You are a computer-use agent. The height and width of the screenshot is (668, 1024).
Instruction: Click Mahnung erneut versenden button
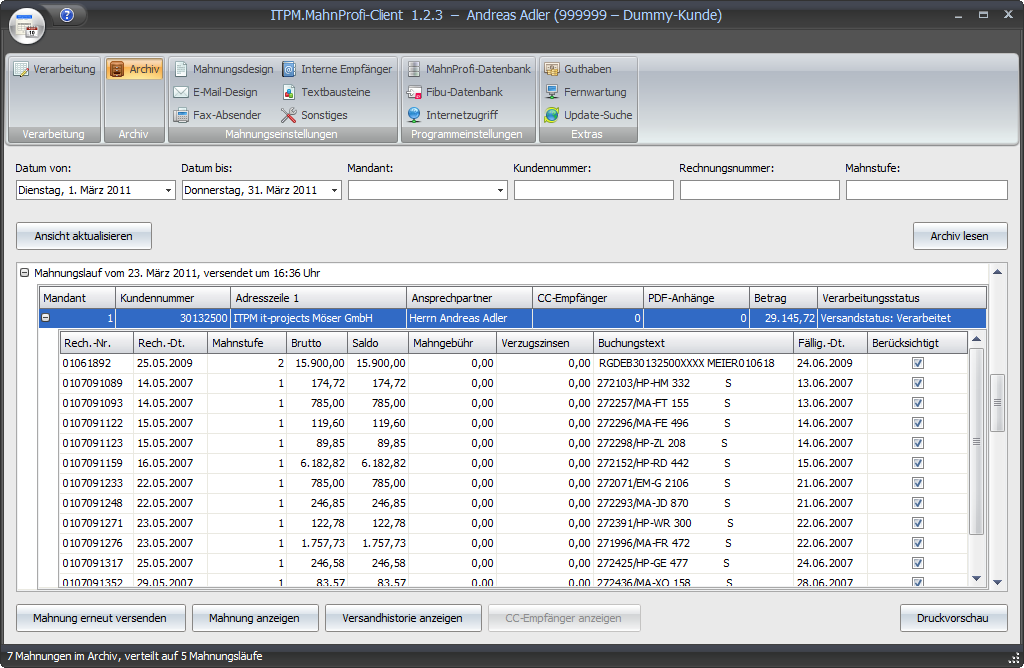100,618
